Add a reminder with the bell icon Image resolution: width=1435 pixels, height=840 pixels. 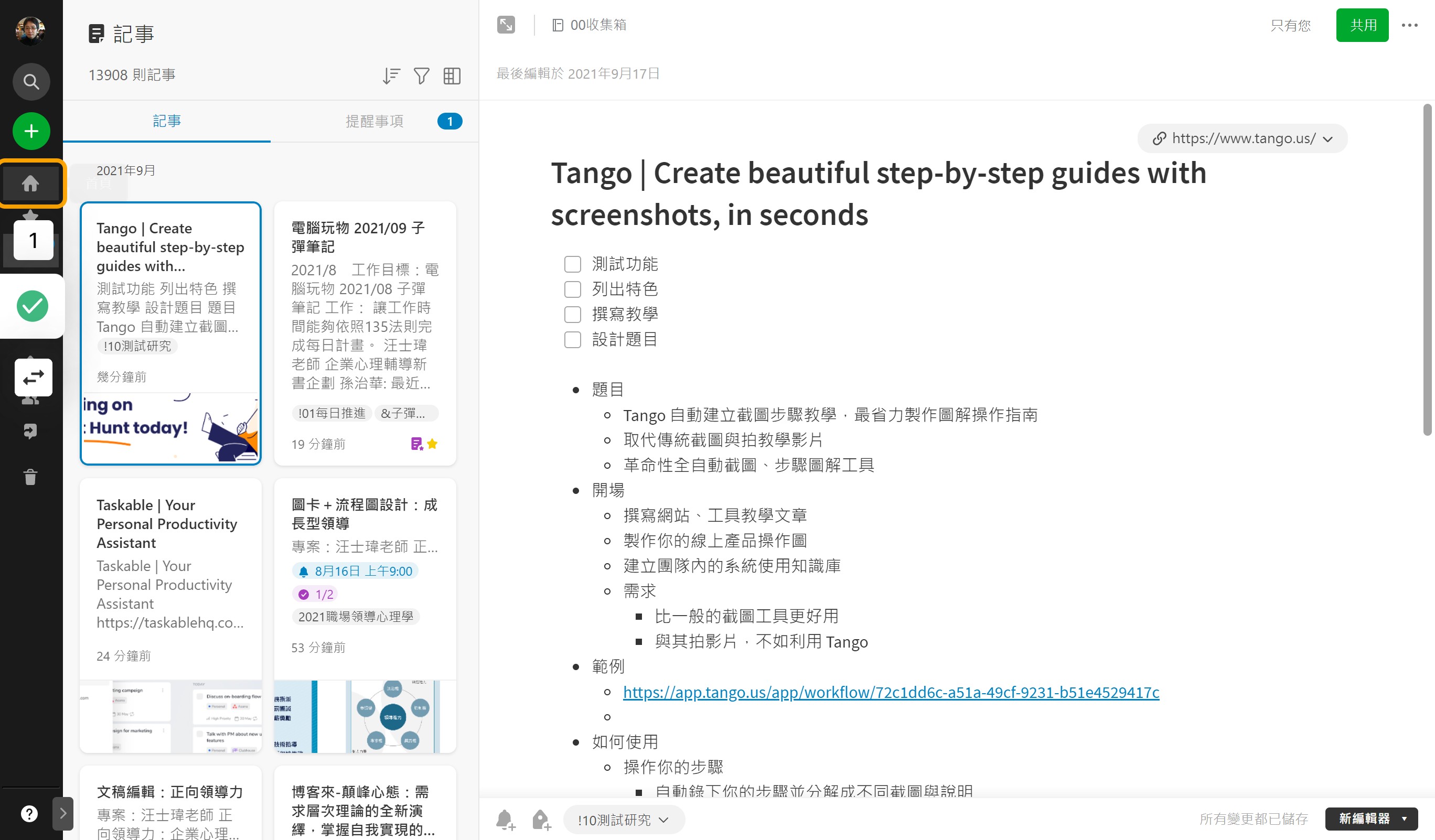(x=506, y=820)
